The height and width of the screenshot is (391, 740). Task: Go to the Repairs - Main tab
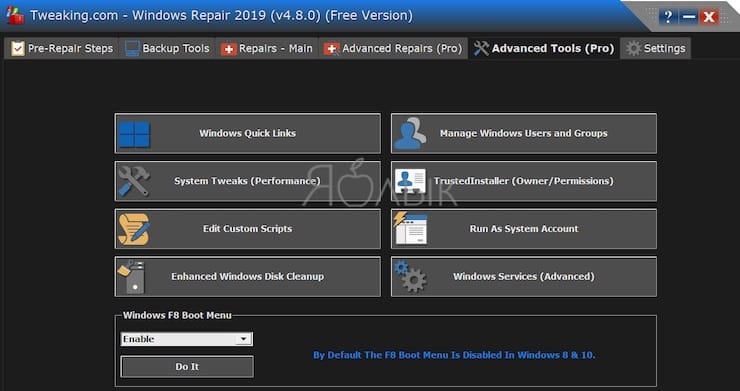click(x=267, y=48)
